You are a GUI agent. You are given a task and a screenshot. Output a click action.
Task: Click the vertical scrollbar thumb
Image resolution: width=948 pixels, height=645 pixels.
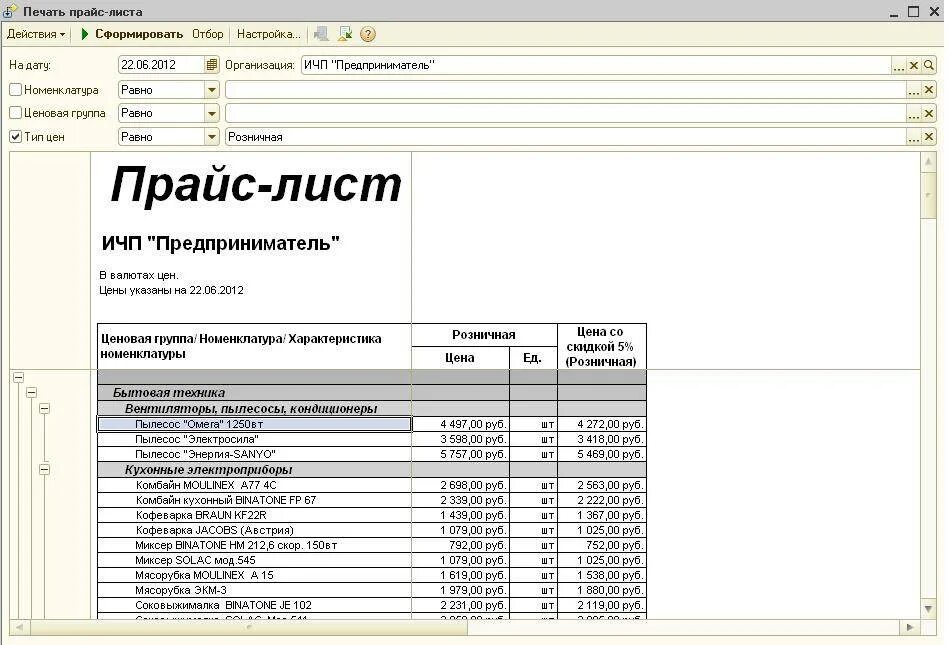(x=928, y=195)
